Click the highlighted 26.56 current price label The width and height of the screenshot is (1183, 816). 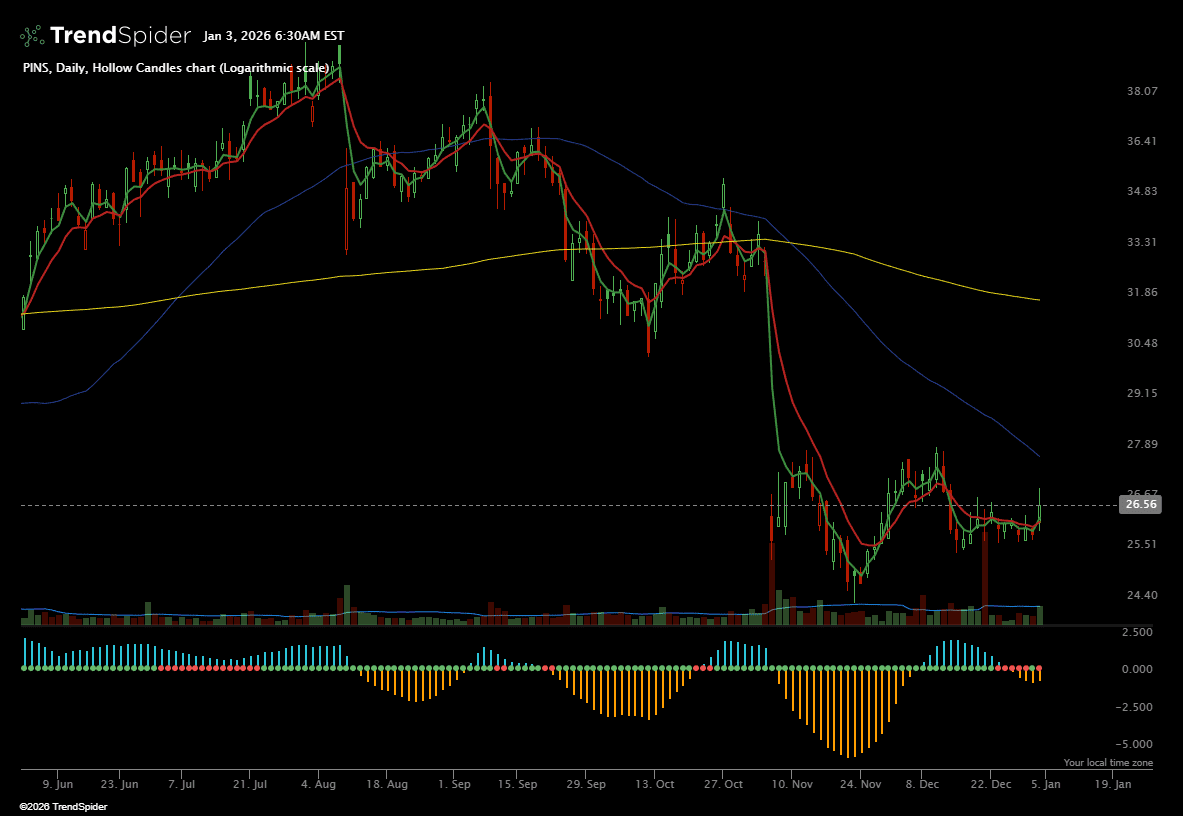click(1141, 505)
